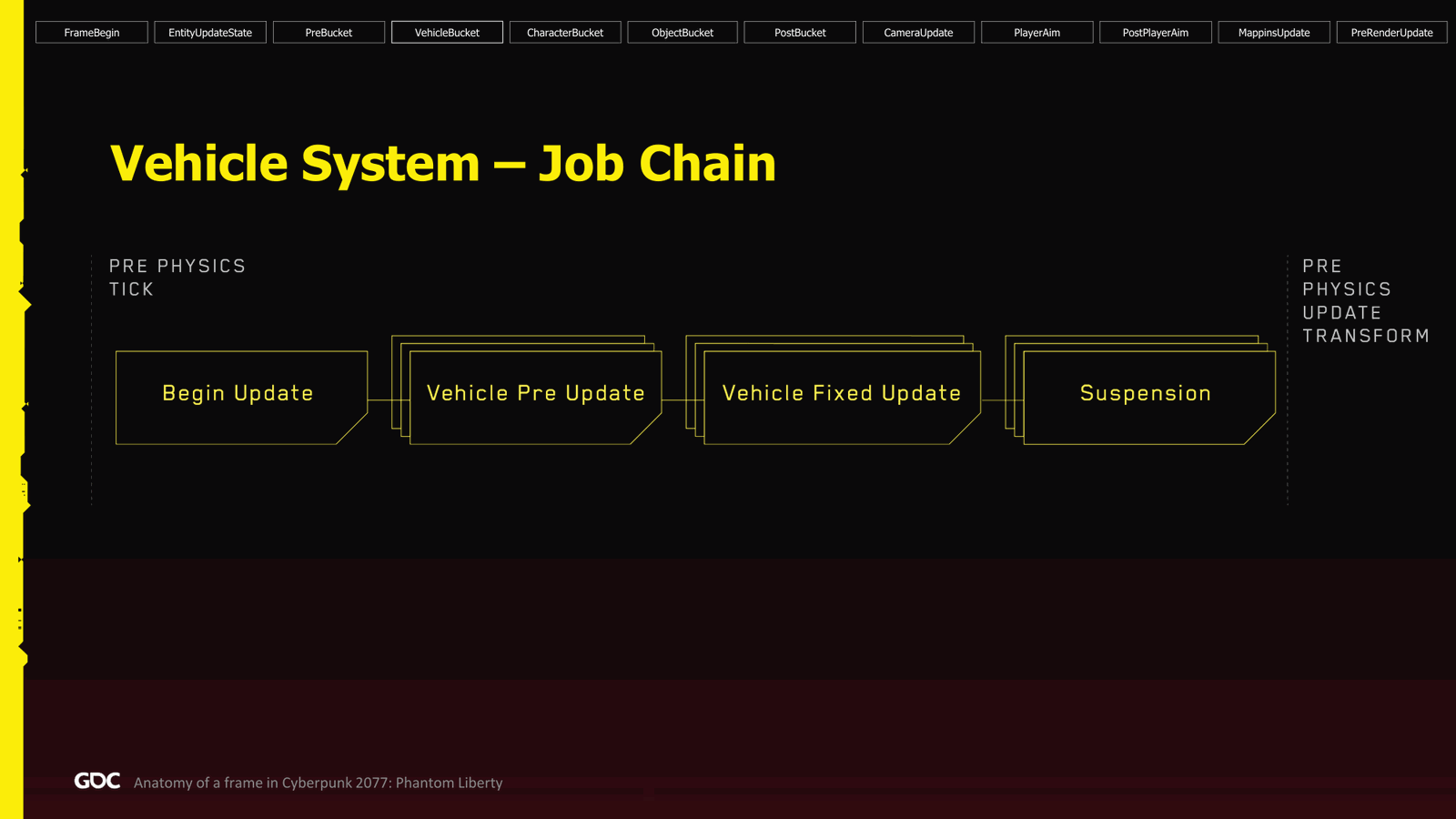Click the Pre Physics Tick label
Viewport: 1456px width, 819px height.
click(177, 278)
